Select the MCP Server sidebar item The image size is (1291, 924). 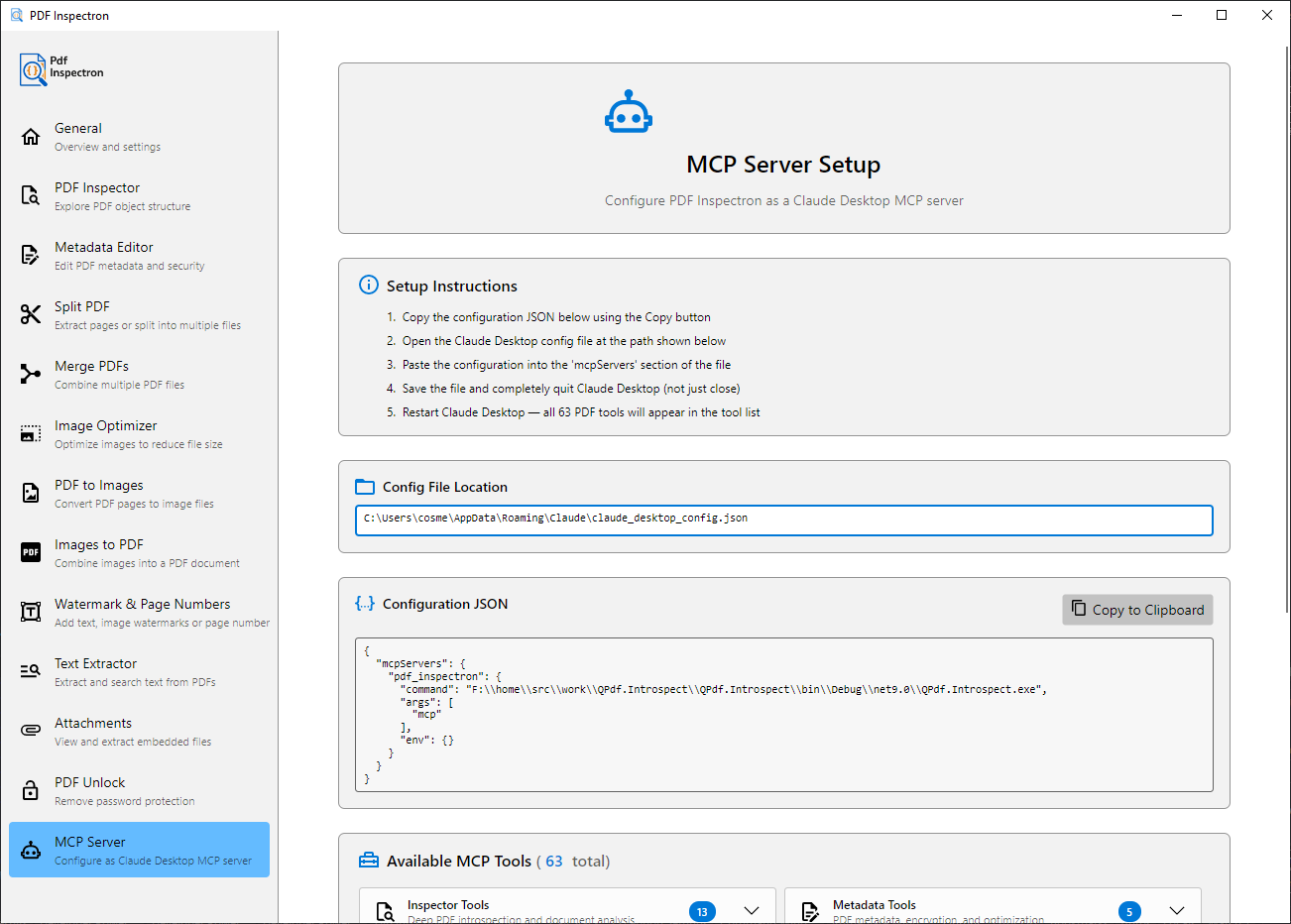(139, 850)
